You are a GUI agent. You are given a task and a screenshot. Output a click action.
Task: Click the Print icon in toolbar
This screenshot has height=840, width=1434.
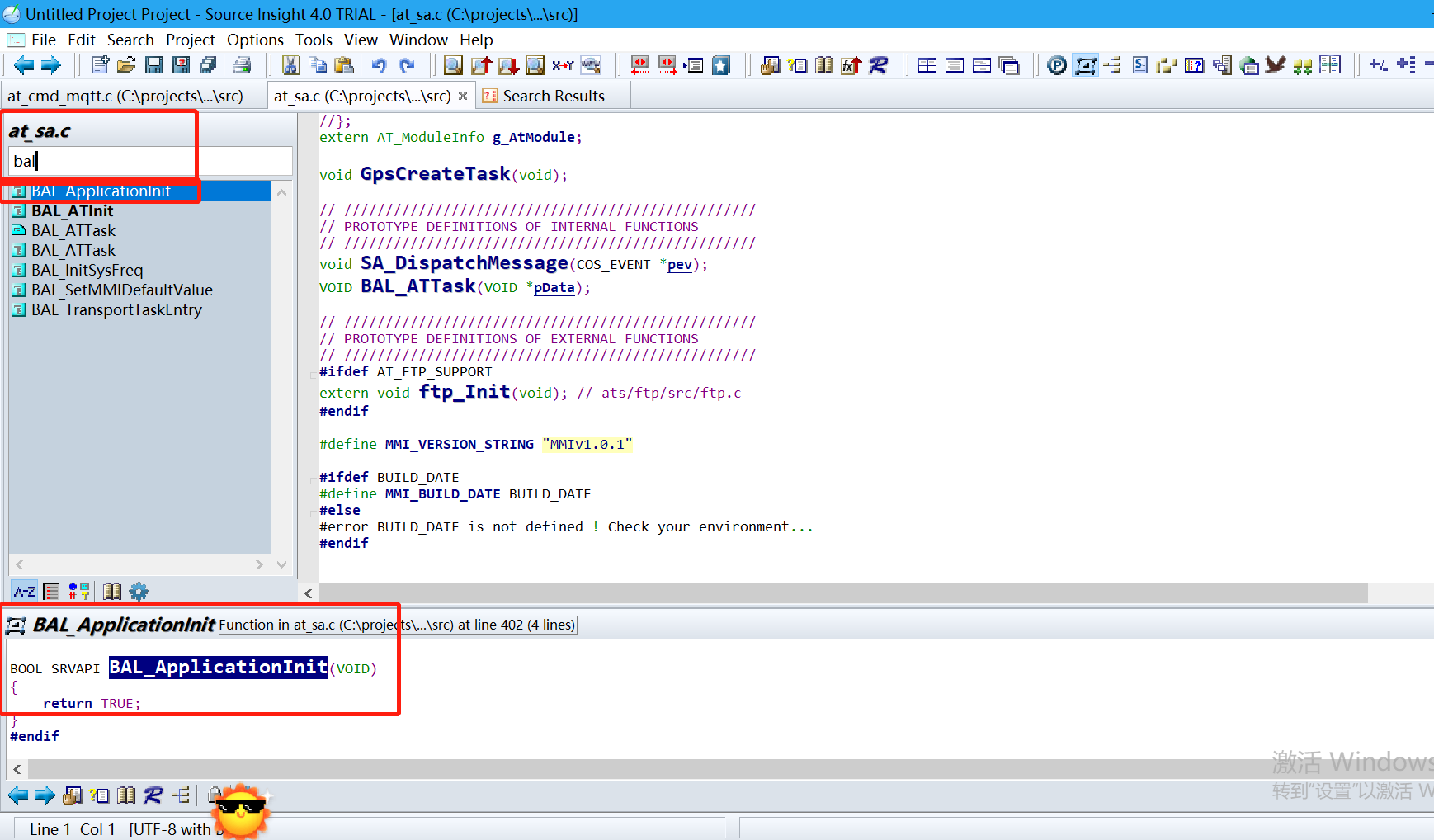pyautogui.click(x=242, y=65)
